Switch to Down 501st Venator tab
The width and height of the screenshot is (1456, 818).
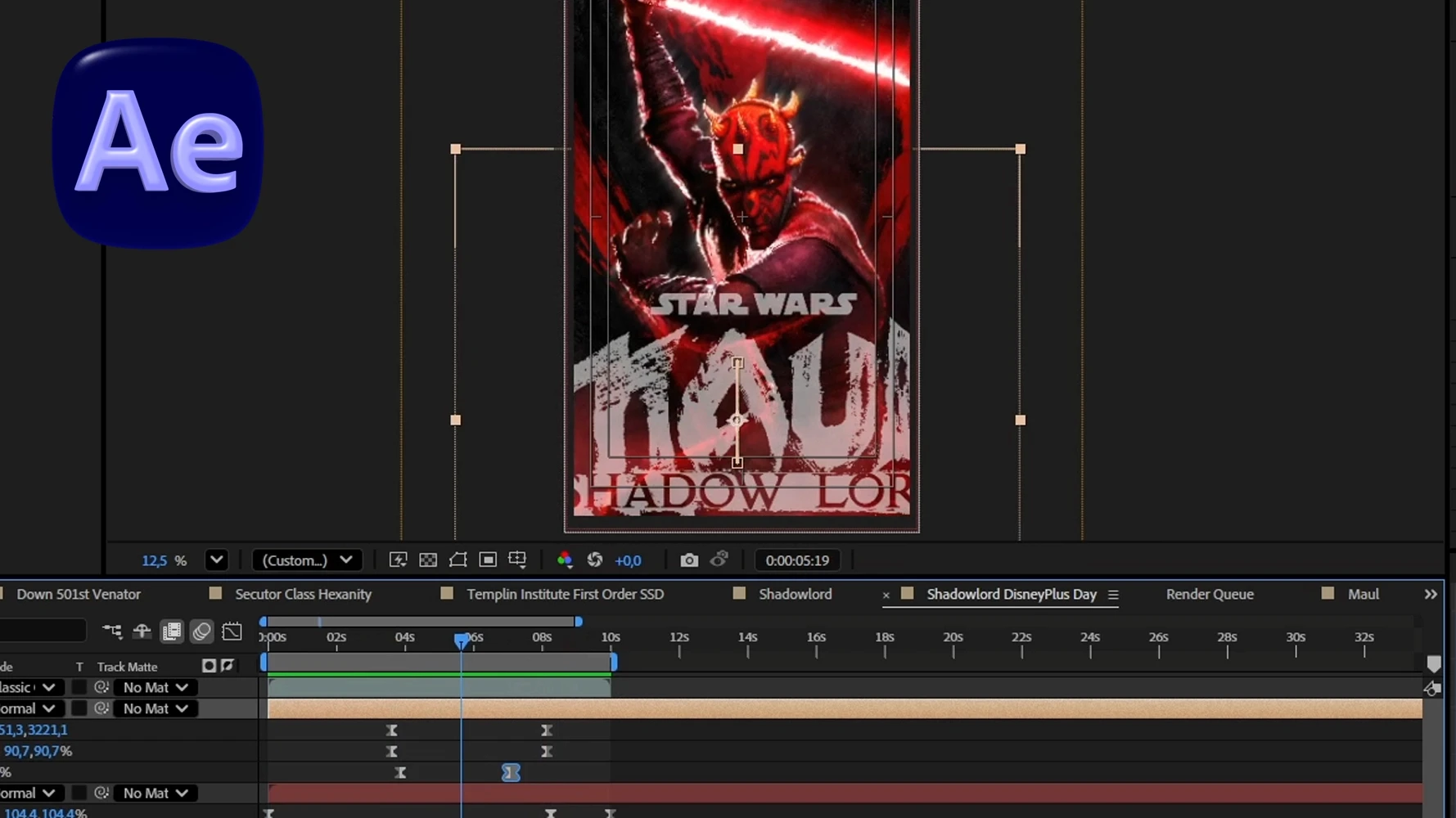[x=79, y=594]
